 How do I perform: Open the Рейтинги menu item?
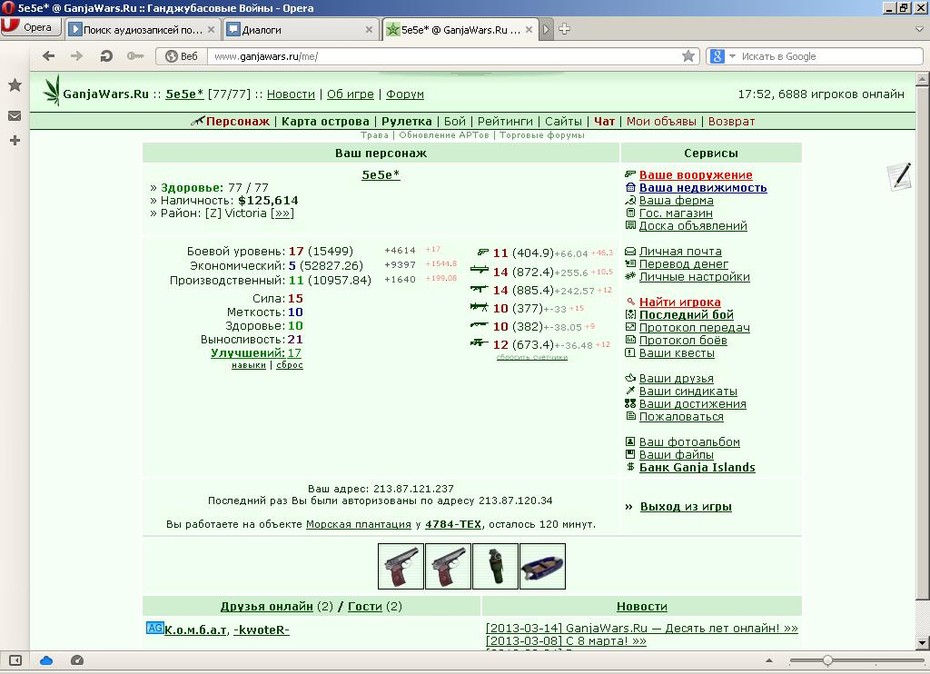click(x=505, y=122)
